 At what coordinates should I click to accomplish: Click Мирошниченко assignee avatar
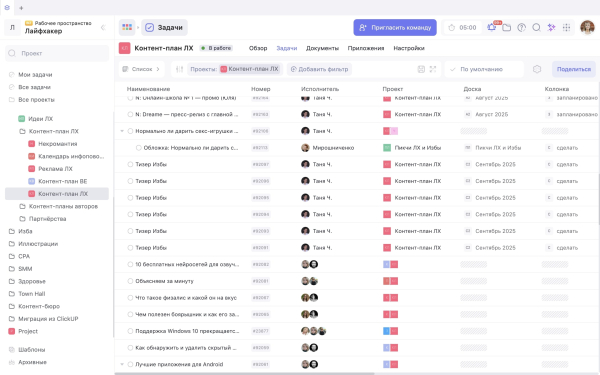(x=305, y=148)
